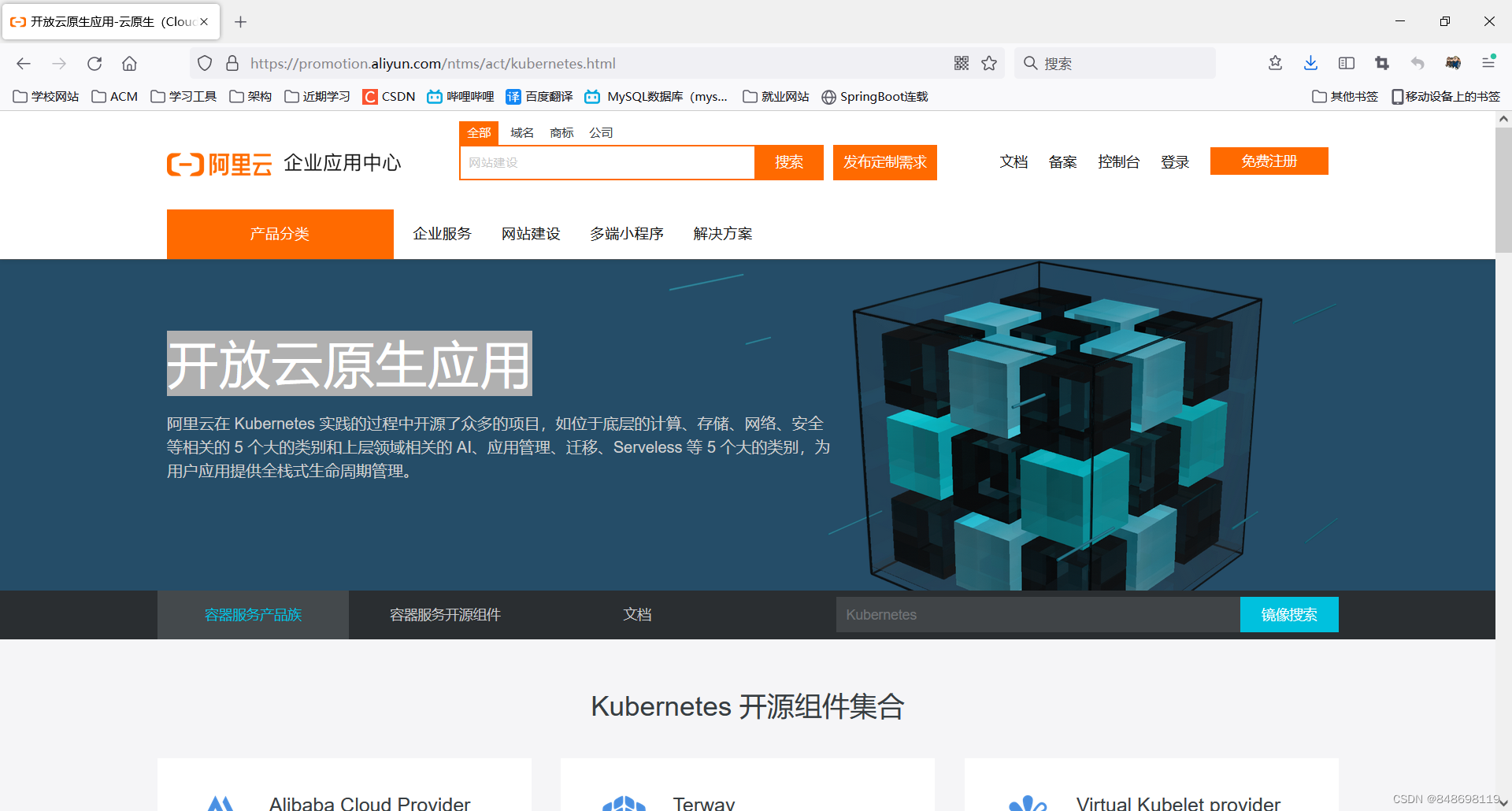Screen dimensions: 1512x811
Task: Expand the 学习工具 bookmark folder
Action: pyautogui.click(x=183, y=96)
